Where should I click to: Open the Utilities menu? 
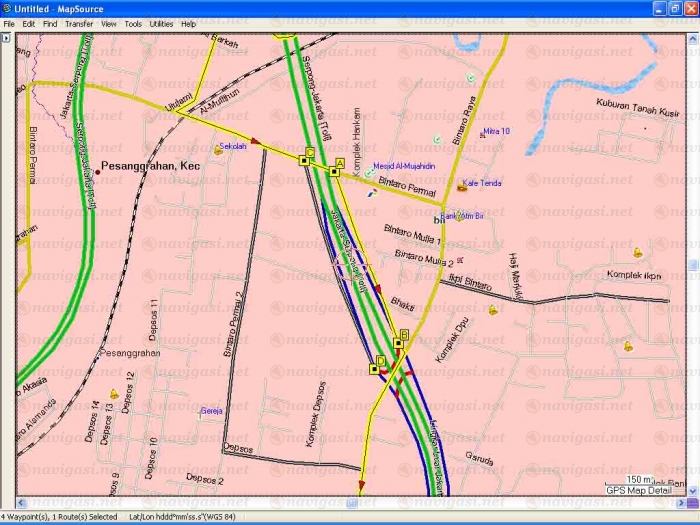pyautogui.click(x=160, y=23)
